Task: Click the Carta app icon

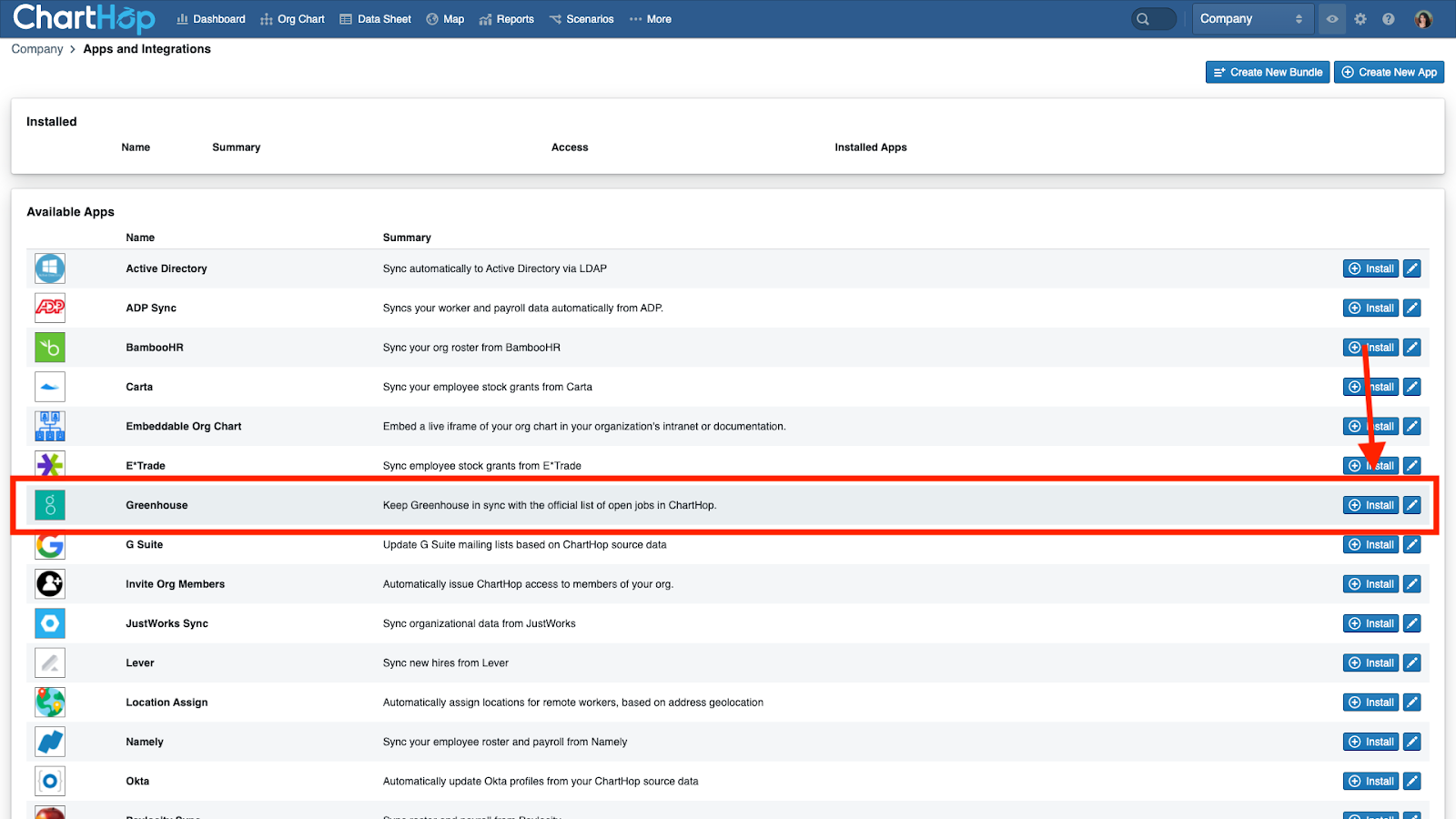Action: pyautogui.click(x=50, y=387)
